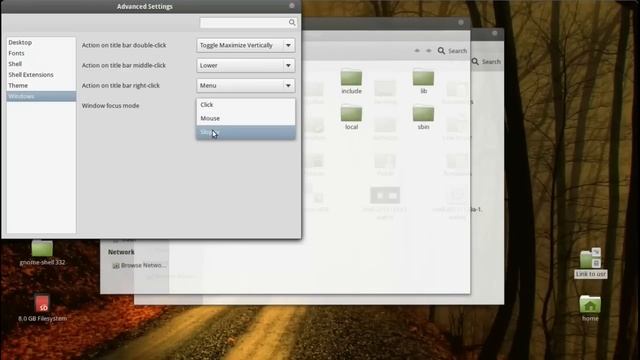Viewport: 640px width, 360px height.
Task: Open the home desktop folder
Action: tap(590, 308)
